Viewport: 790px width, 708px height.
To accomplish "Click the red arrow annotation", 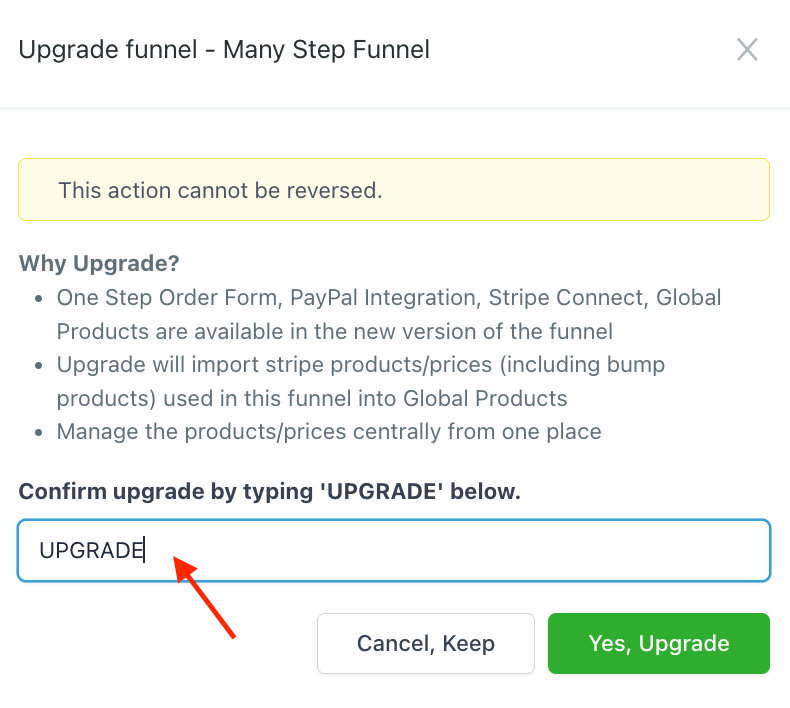I will (205, 597).
